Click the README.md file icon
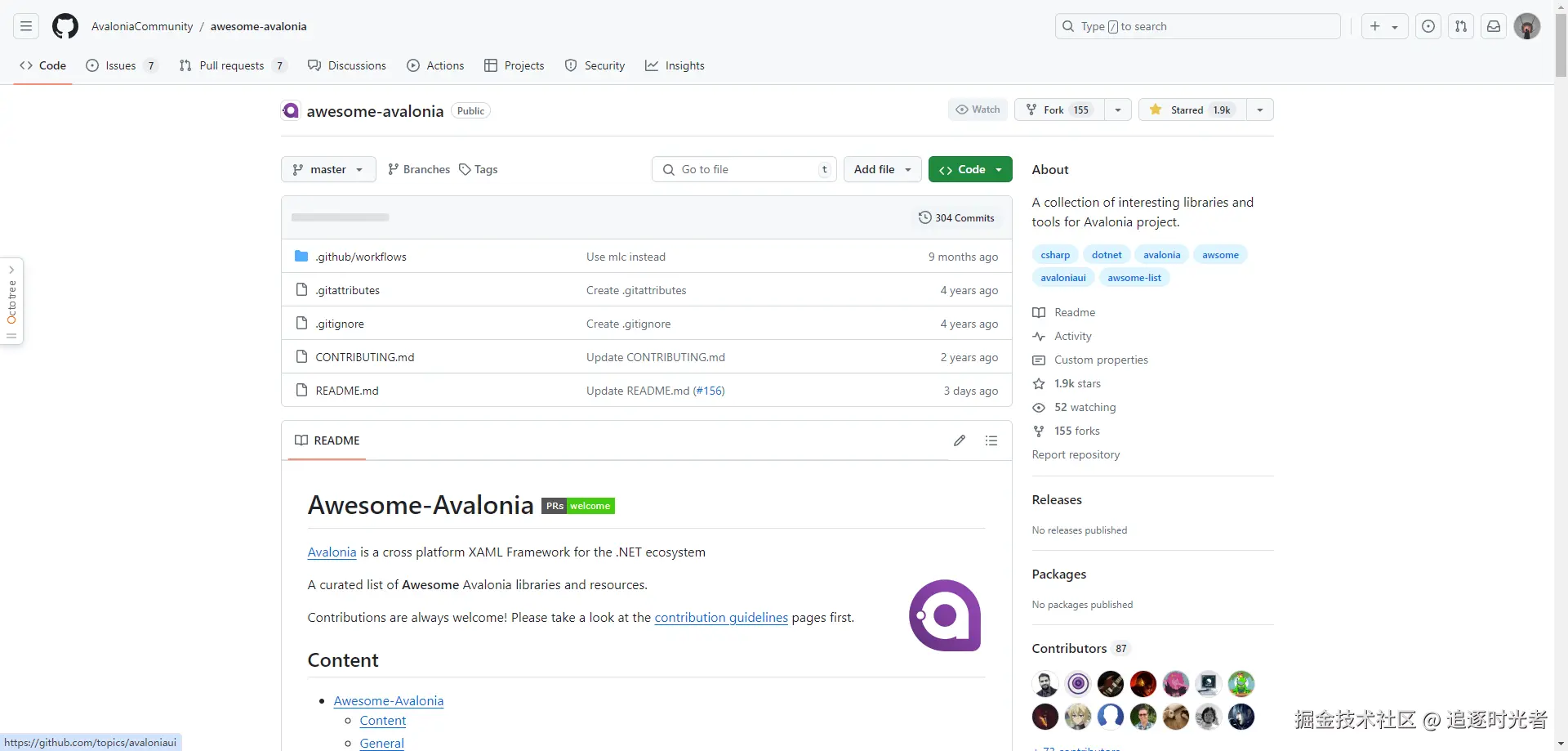The image size is (1568, 751). point(301,391)
